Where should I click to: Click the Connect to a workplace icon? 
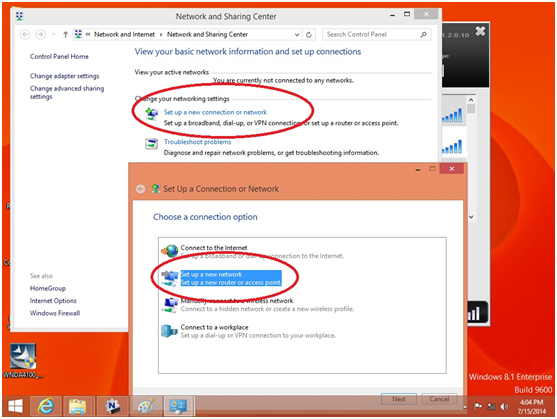(169, 331)
